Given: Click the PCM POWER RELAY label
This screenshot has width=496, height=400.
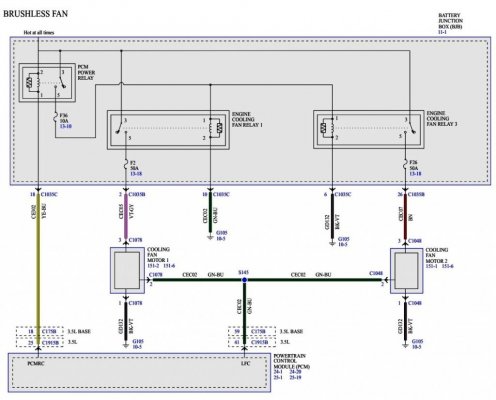Looking at the screenshot, I should [x=86, y=72].
